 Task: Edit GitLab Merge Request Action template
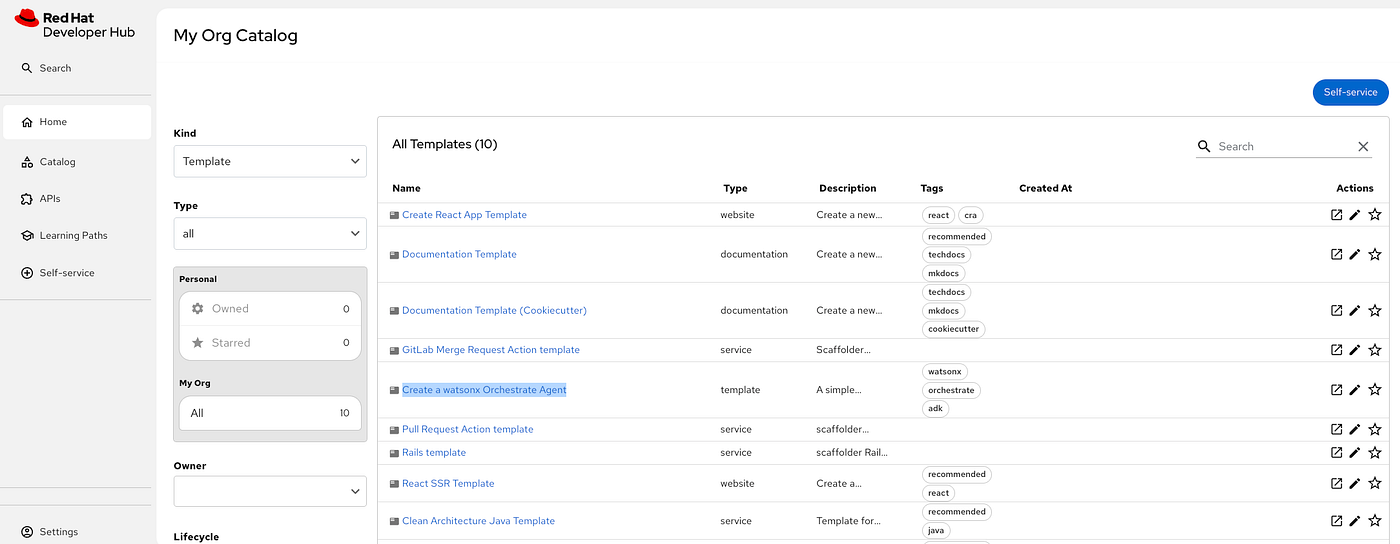[1355, 350]
